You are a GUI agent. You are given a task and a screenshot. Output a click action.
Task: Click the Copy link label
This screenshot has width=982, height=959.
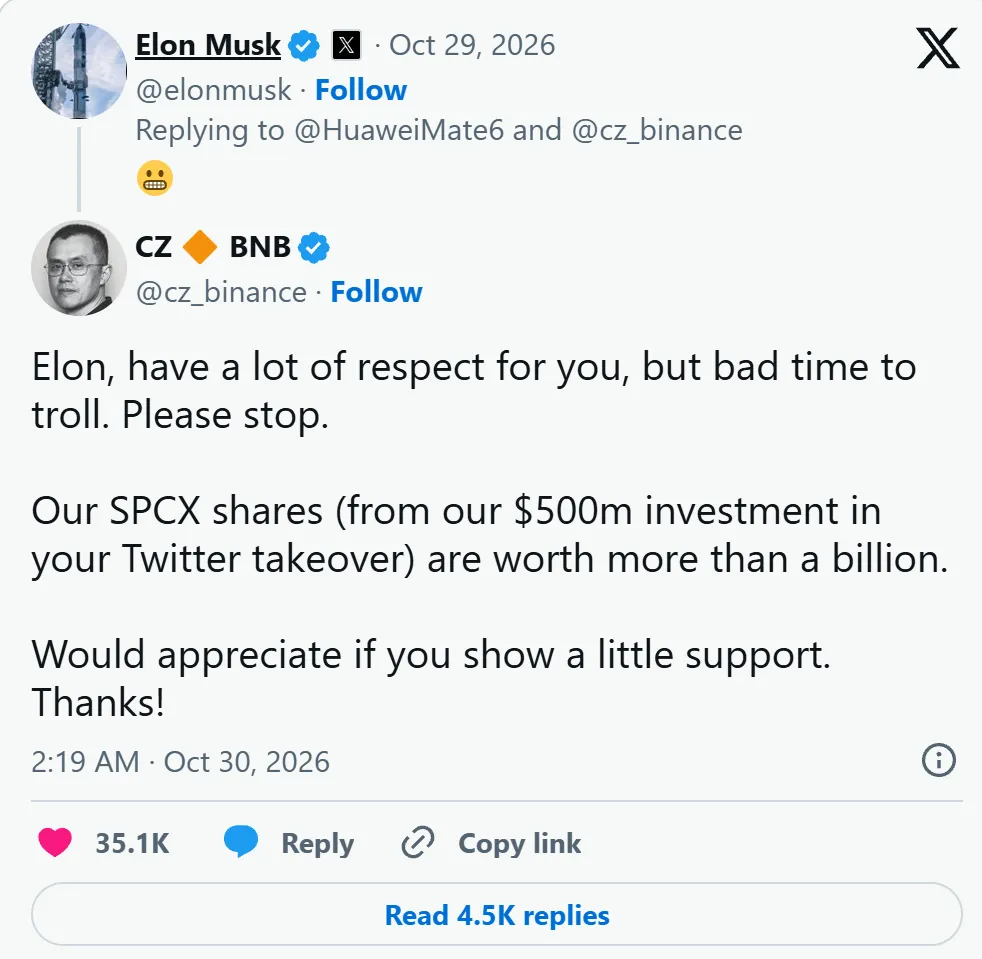pyautogui.click(x=520, y=843)
